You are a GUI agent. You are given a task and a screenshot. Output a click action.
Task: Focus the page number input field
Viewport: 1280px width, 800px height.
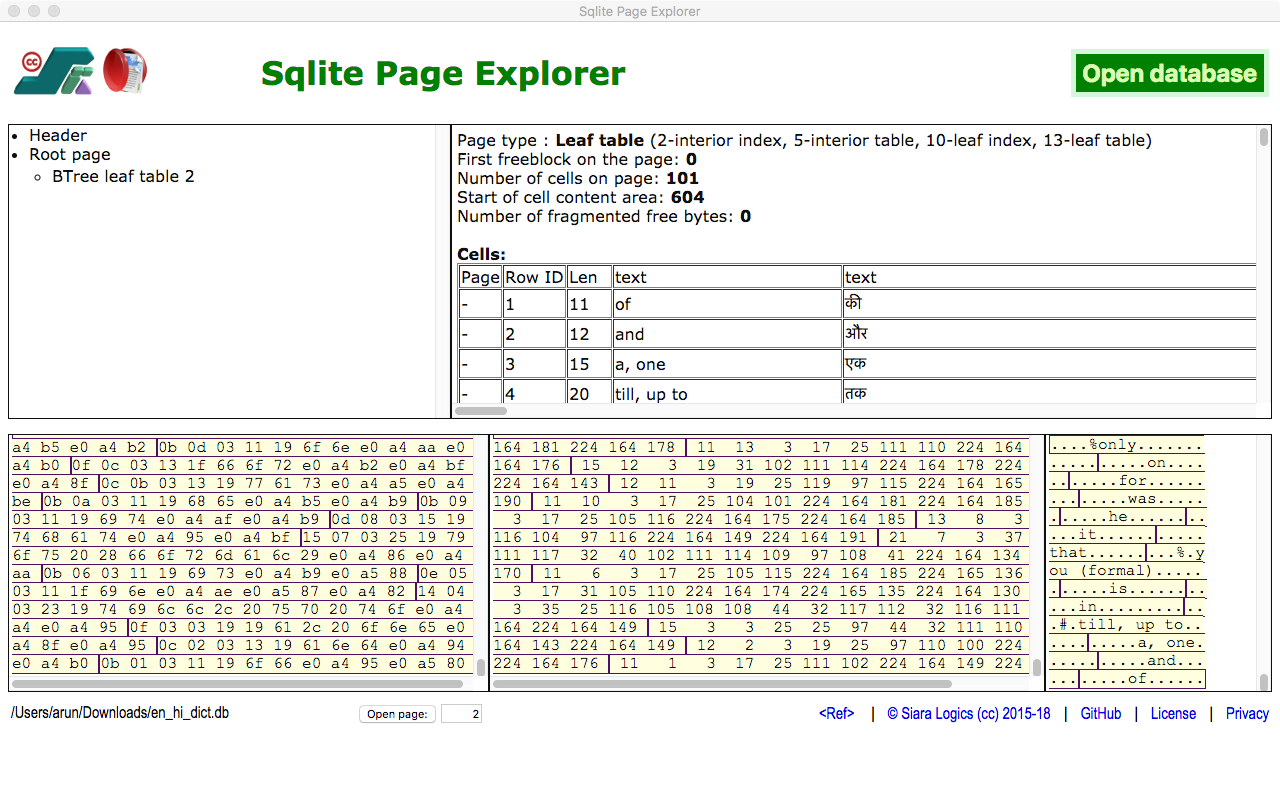461,714
